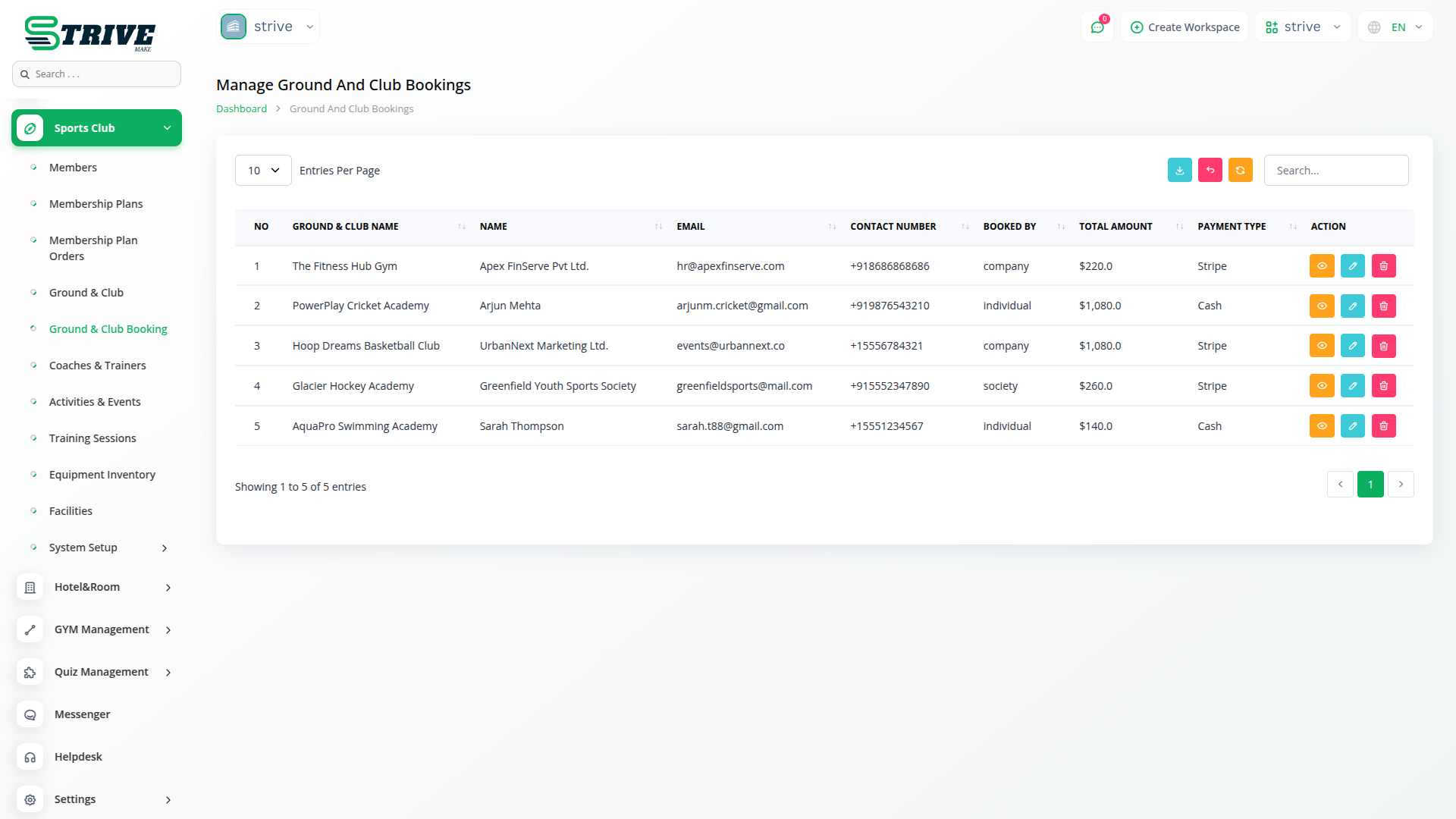Image resolution: width=1456 pixels, height=819 pixels.
Task: View The Fitness Hub Gym booking details
Action: coord(1321,266)
